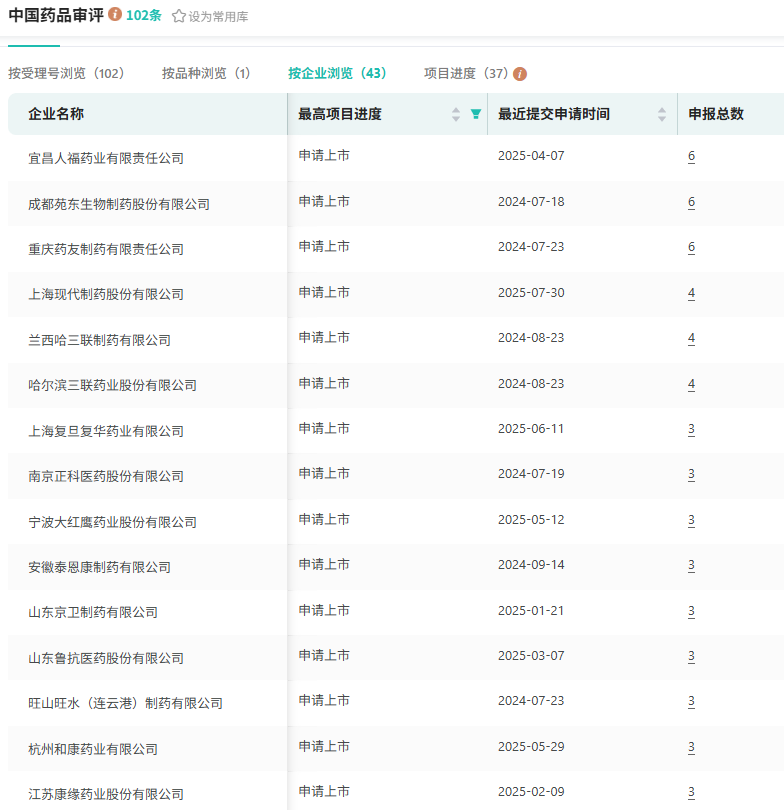Click company name 宜昌人福药业有限责任公司

tap(106, 158)
